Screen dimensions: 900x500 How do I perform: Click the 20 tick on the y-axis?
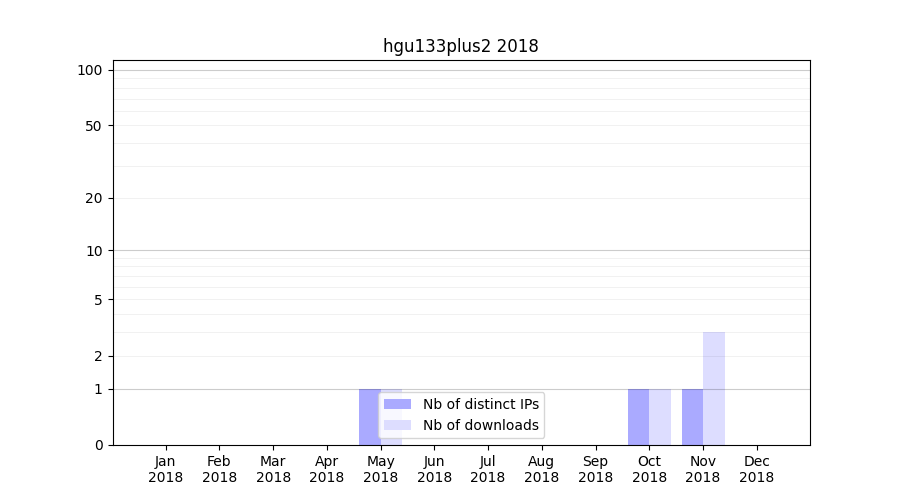(x=94, y=198)
